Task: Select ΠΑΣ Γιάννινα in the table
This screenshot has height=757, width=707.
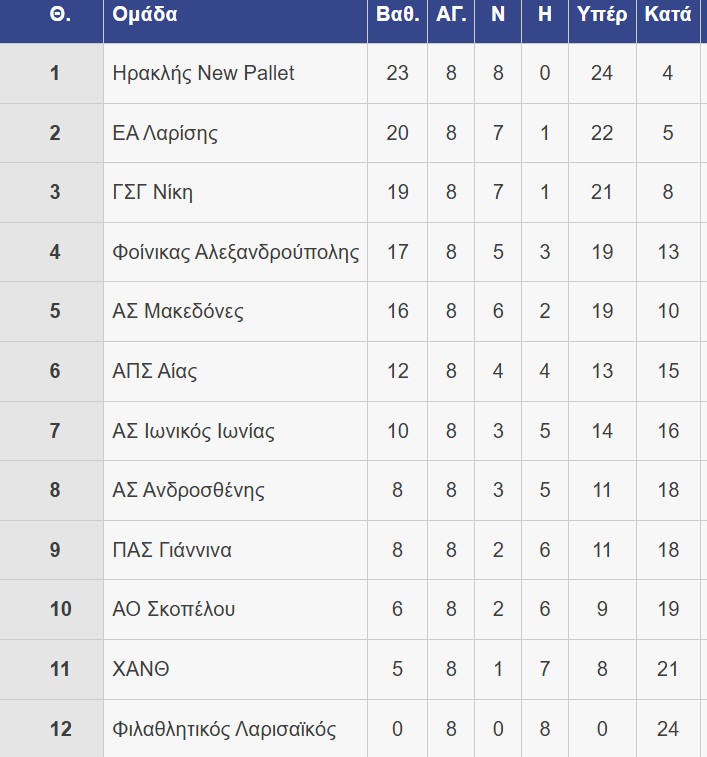Action: click(x=173, y=550)
